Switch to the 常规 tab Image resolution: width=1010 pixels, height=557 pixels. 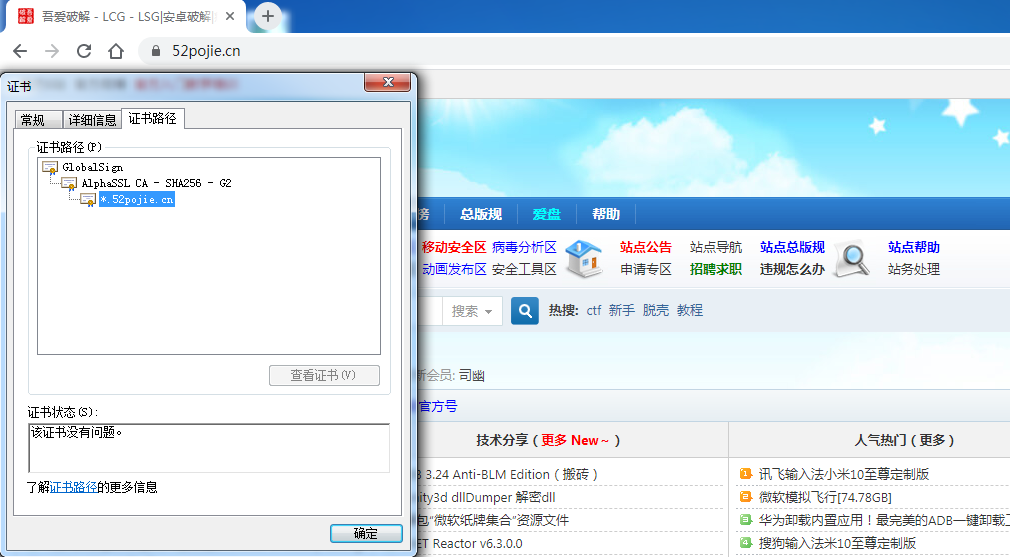tap(33, 120)
